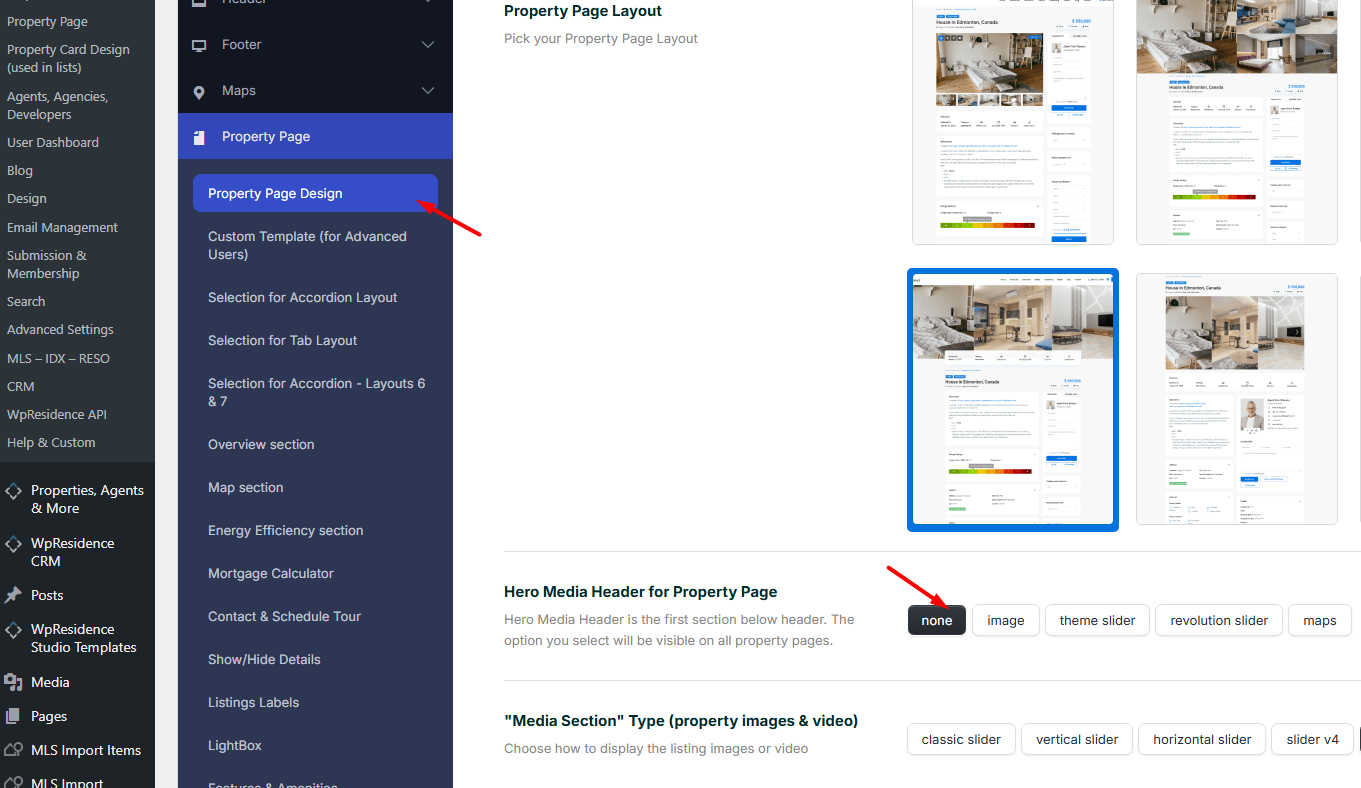1361x788 pixels.
Task: Click the Pages icon in sidebar
Action: point(13,716)
